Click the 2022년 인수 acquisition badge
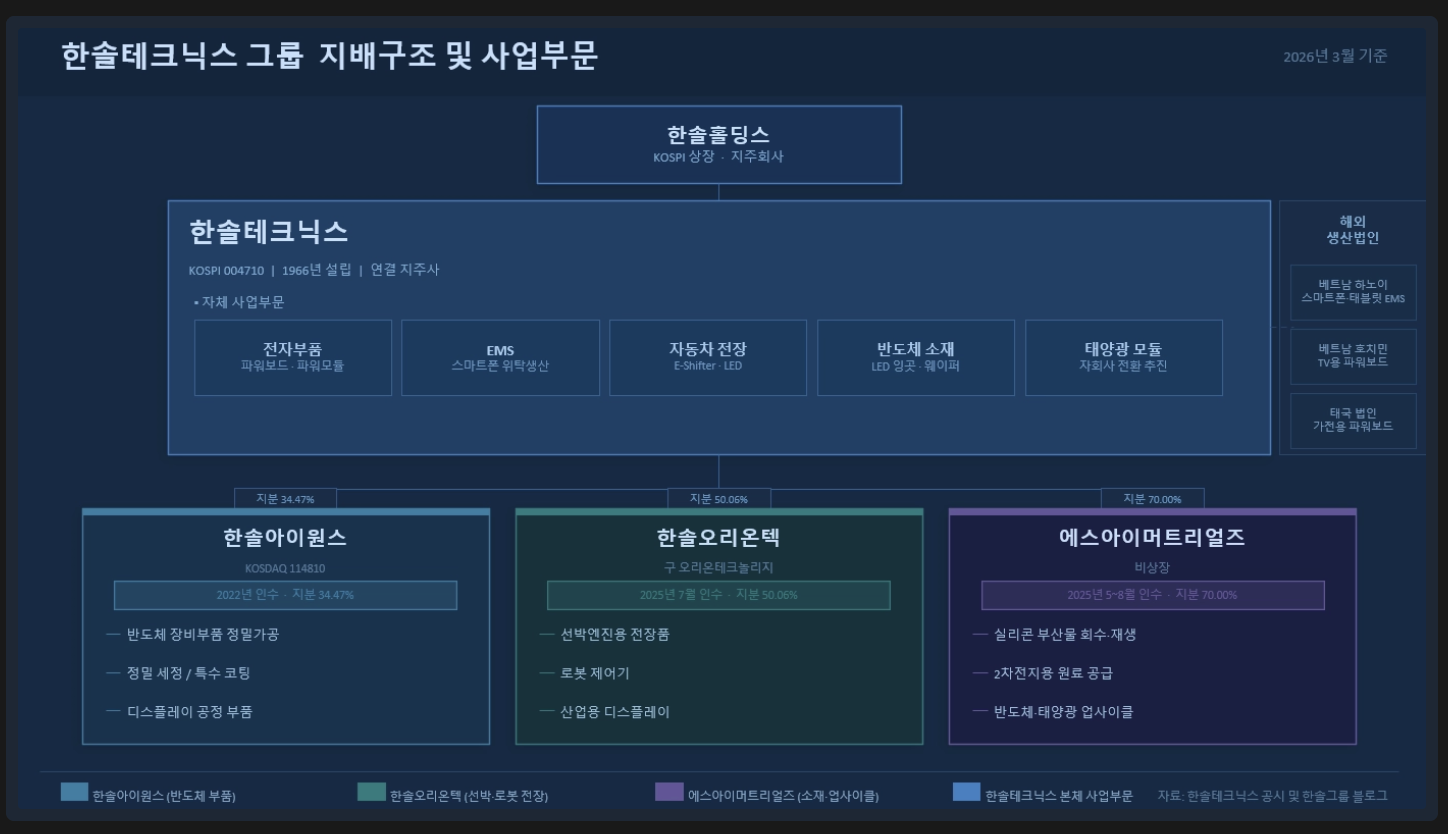 [285, 595]
